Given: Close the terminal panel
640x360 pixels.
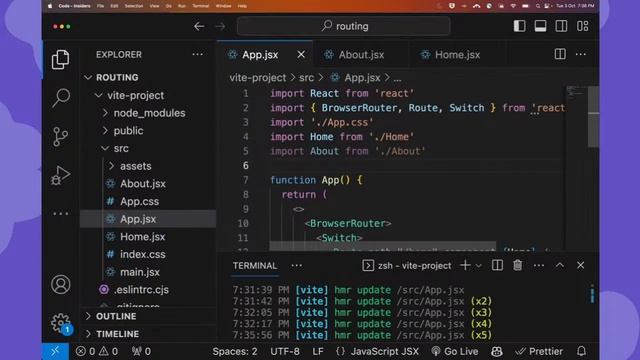Looking at the screenshot, I should [x=580, y=265].
